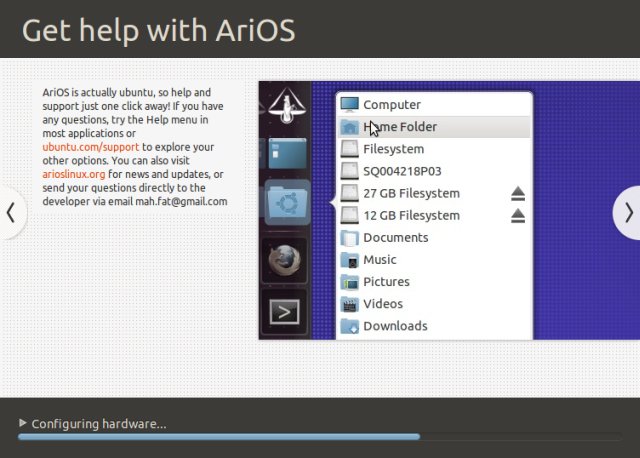Open Pictures from the quicklist

(x=434, y=282)
